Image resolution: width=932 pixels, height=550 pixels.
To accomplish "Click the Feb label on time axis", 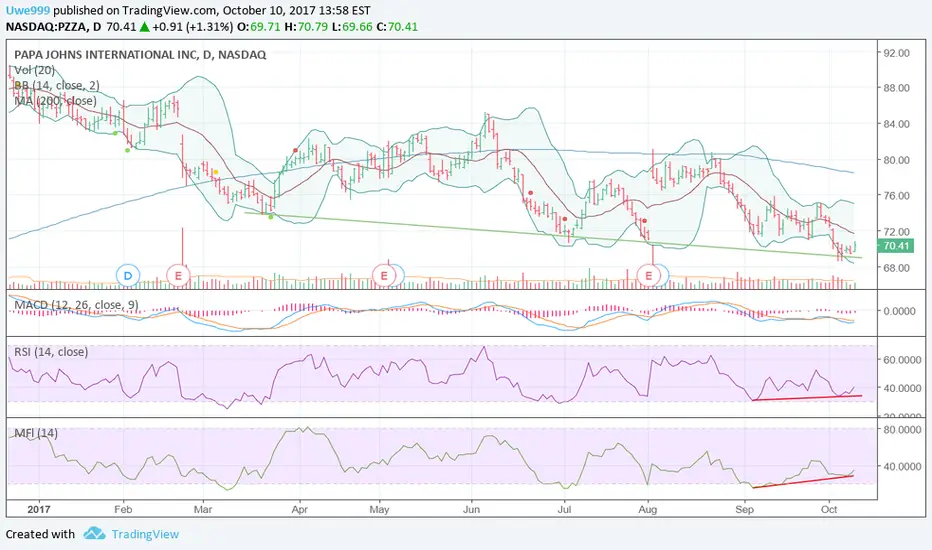I will pos(123,510).
